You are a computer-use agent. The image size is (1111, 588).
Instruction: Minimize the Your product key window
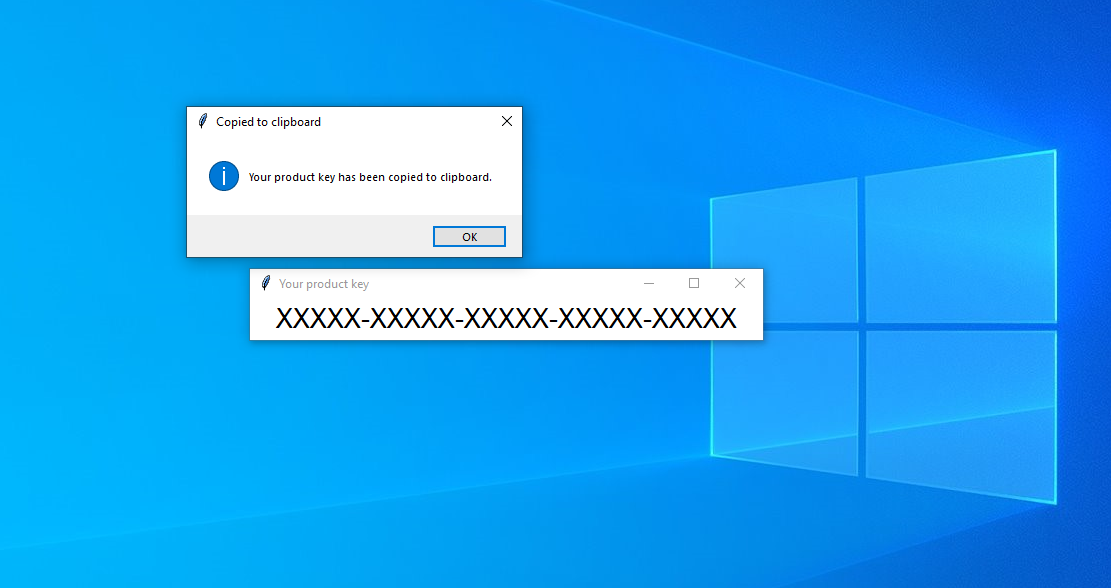click(648, 283)
